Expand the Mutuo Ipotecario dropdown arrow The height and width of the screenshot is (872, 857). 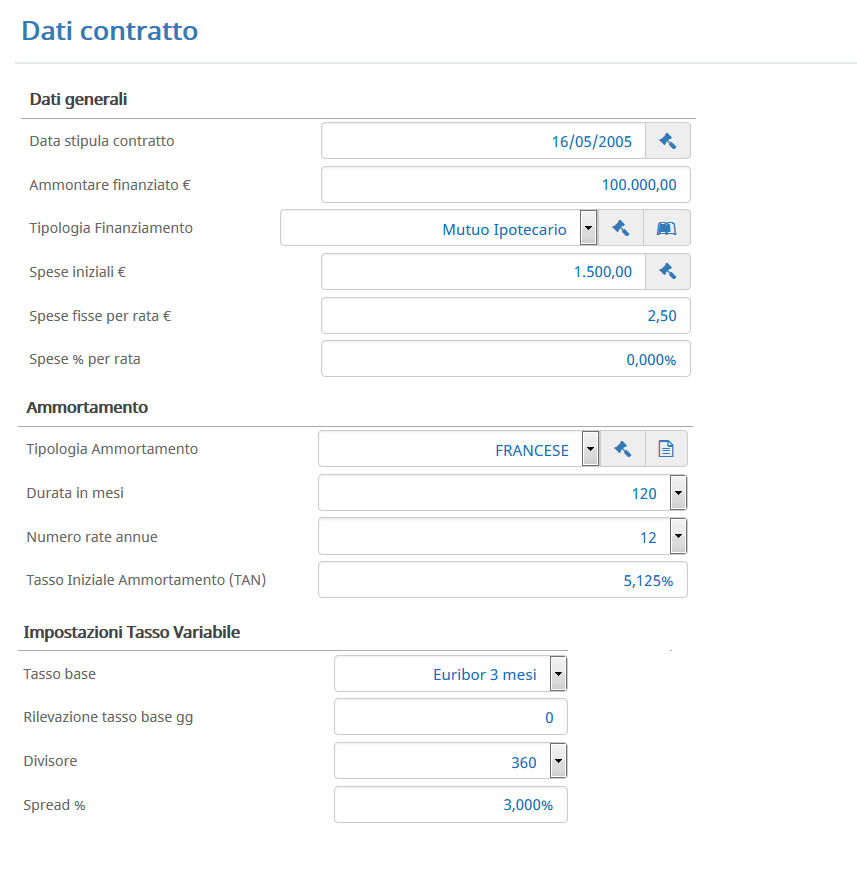[x=588, y=227]
